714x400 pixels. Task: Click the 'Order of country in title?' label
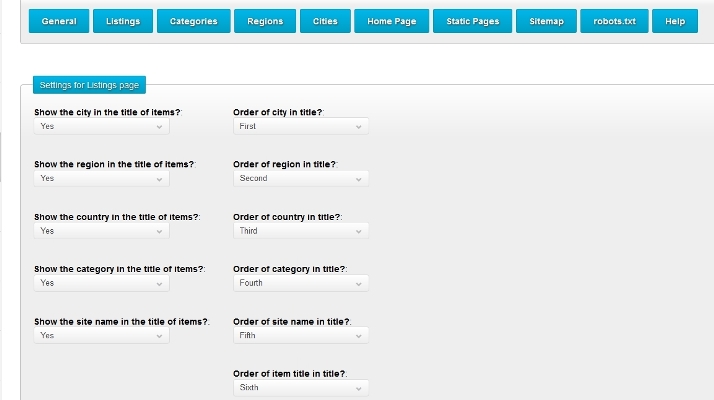(x=287, y=217)
